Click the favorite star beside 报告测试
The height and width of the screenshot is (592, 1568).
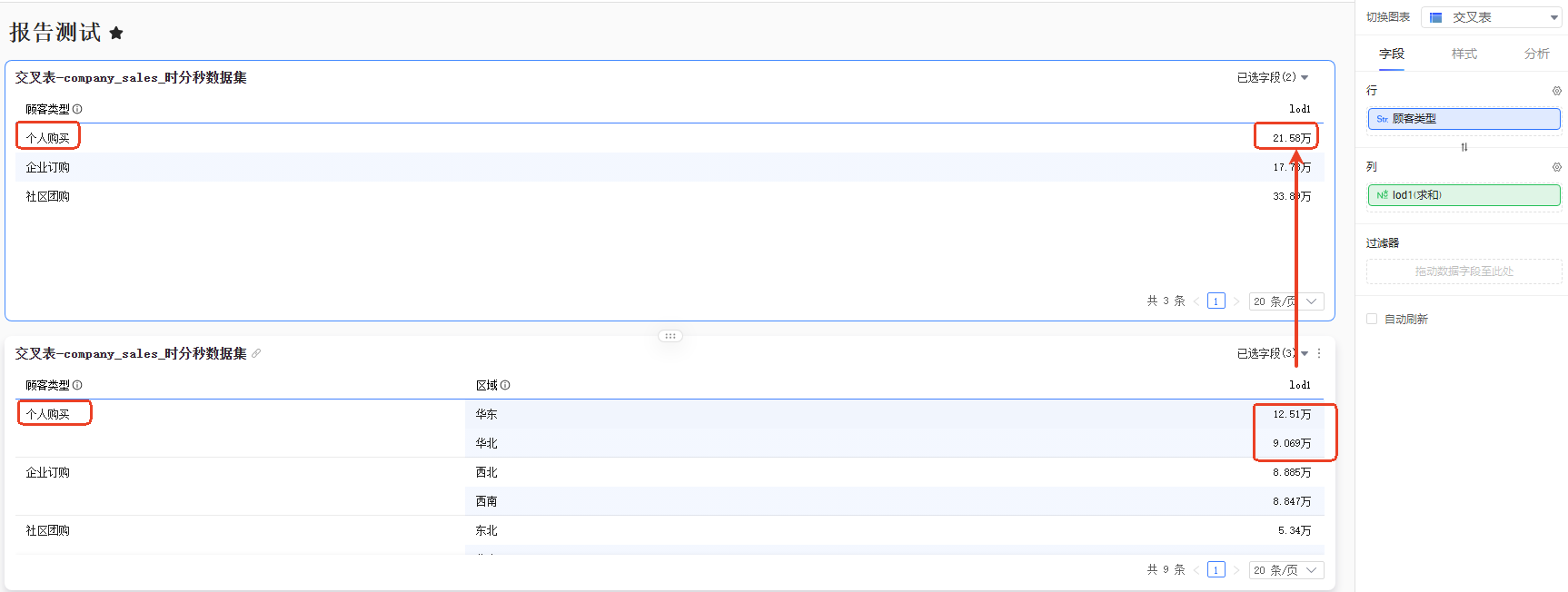116,34
